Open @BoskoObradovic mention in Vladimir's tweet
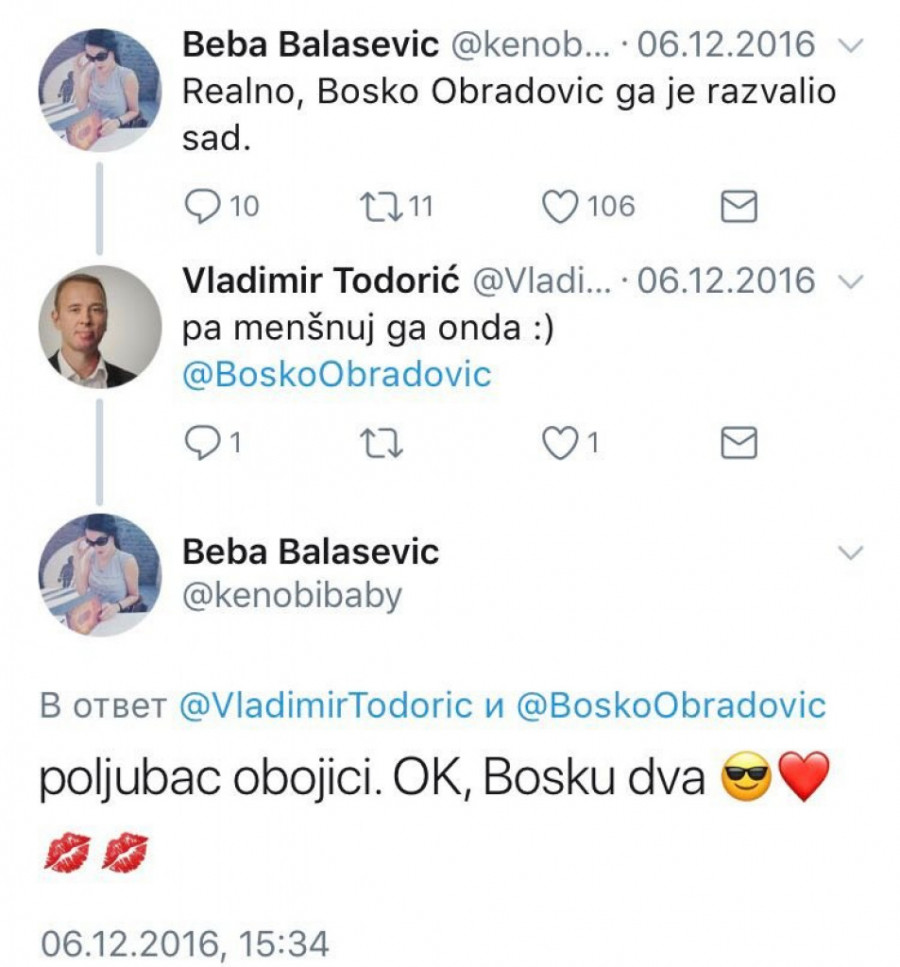This screenshot has height=967, width=900. (x=337, y=374)
